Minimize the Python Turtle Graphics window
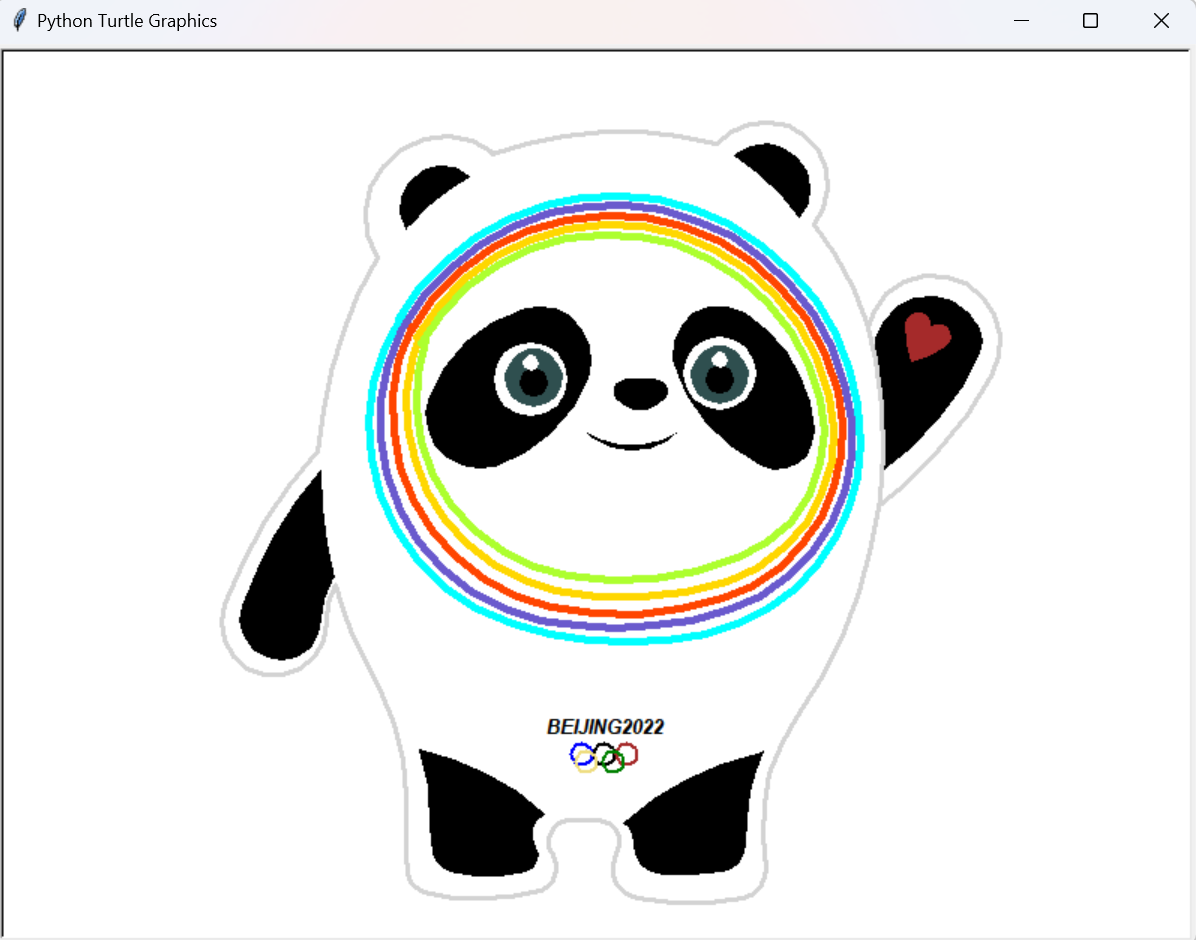Viewport: 1196px width, 940px height. [x=1021, y=21]
